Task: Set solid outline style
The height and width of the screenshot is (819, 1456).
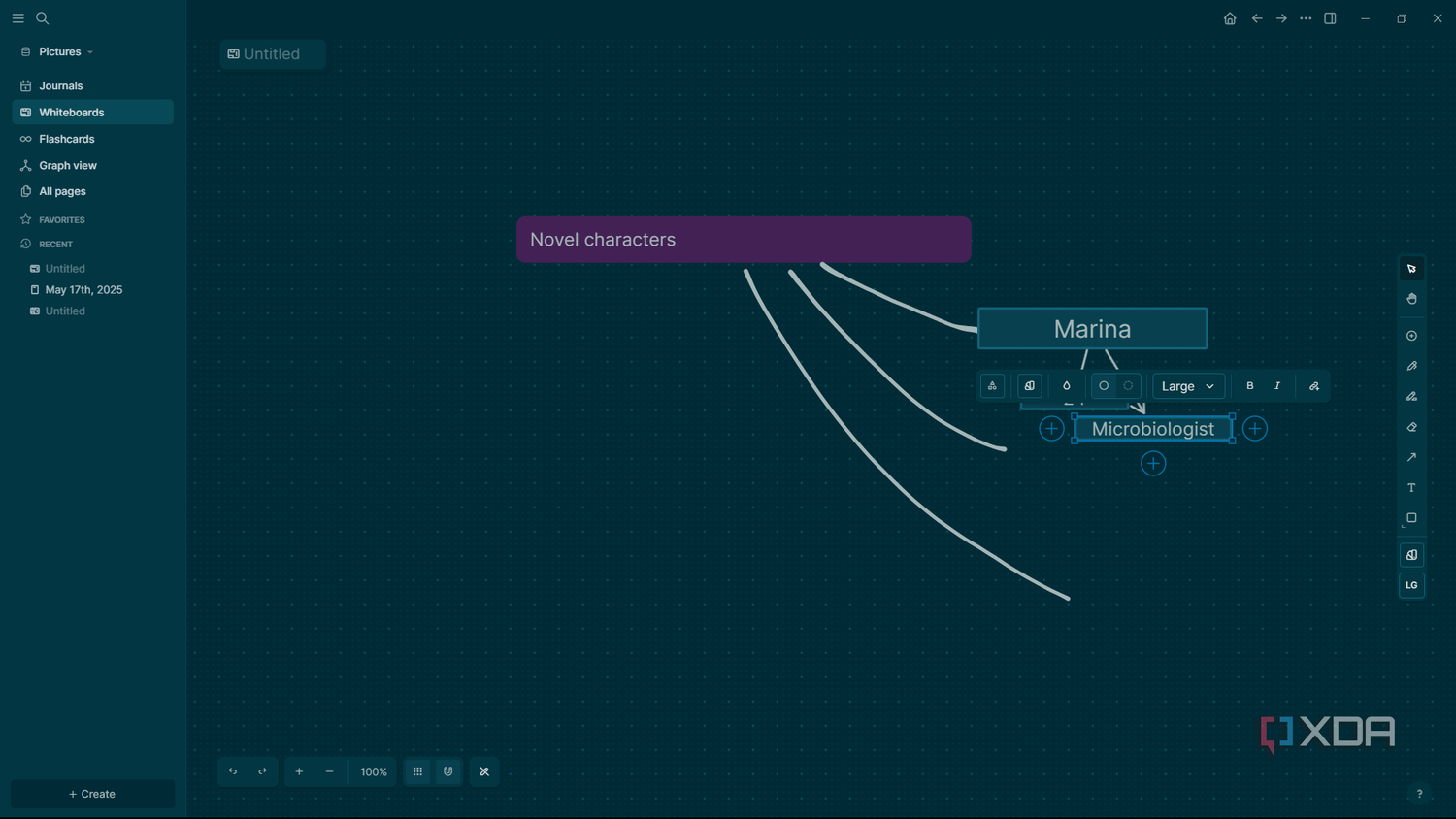Action: click(x=1104, y=386)
